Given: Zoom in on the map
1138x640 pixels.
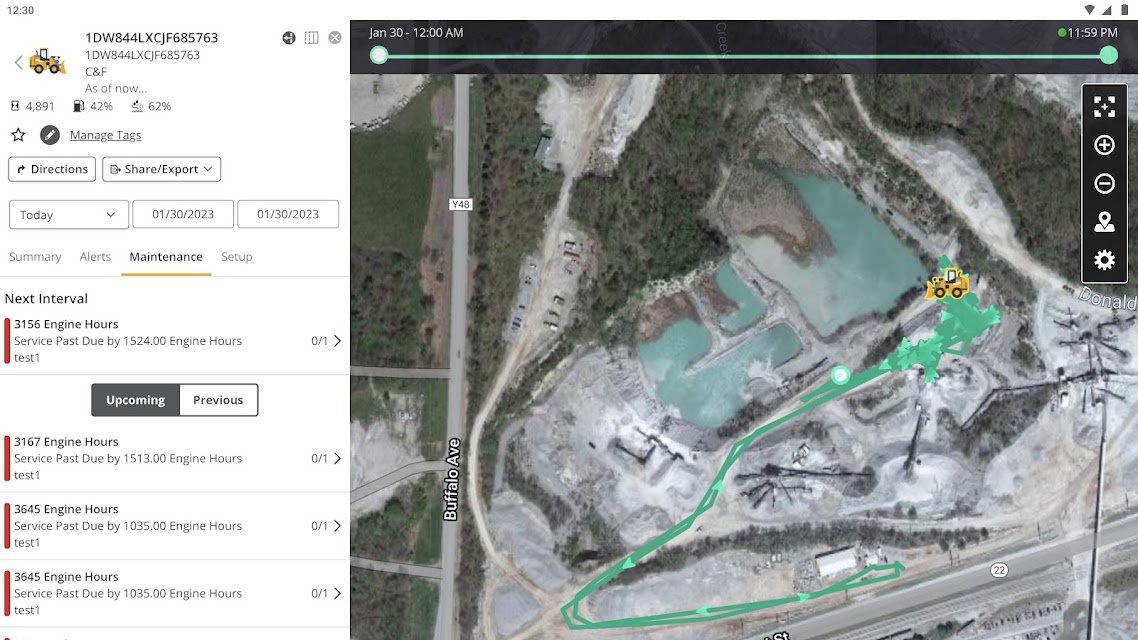Looking at the screenshot, I should click(x=1104, y=145).
